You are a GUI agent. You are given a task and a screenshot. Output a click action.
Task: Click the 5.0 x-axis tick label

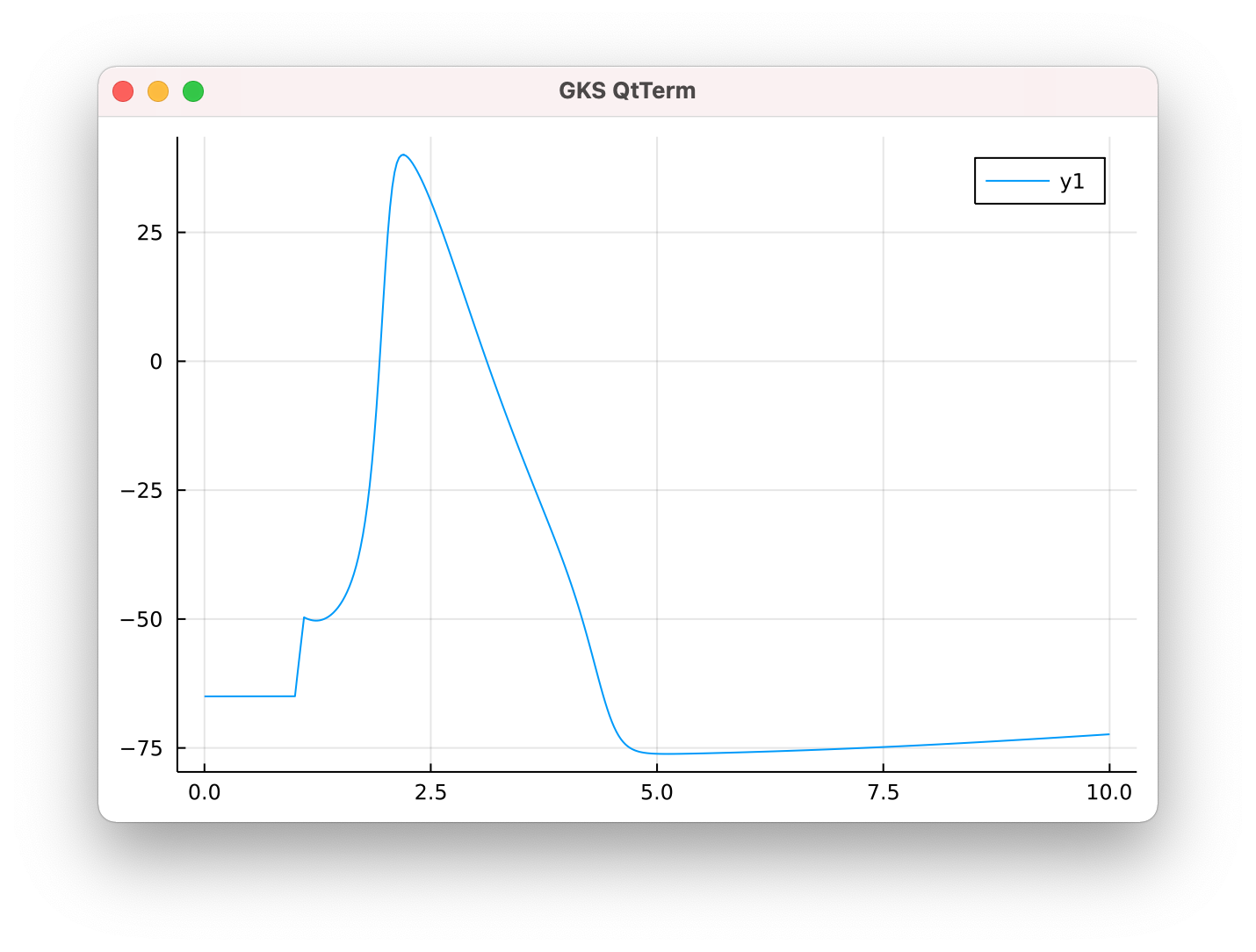click(657, 793)
